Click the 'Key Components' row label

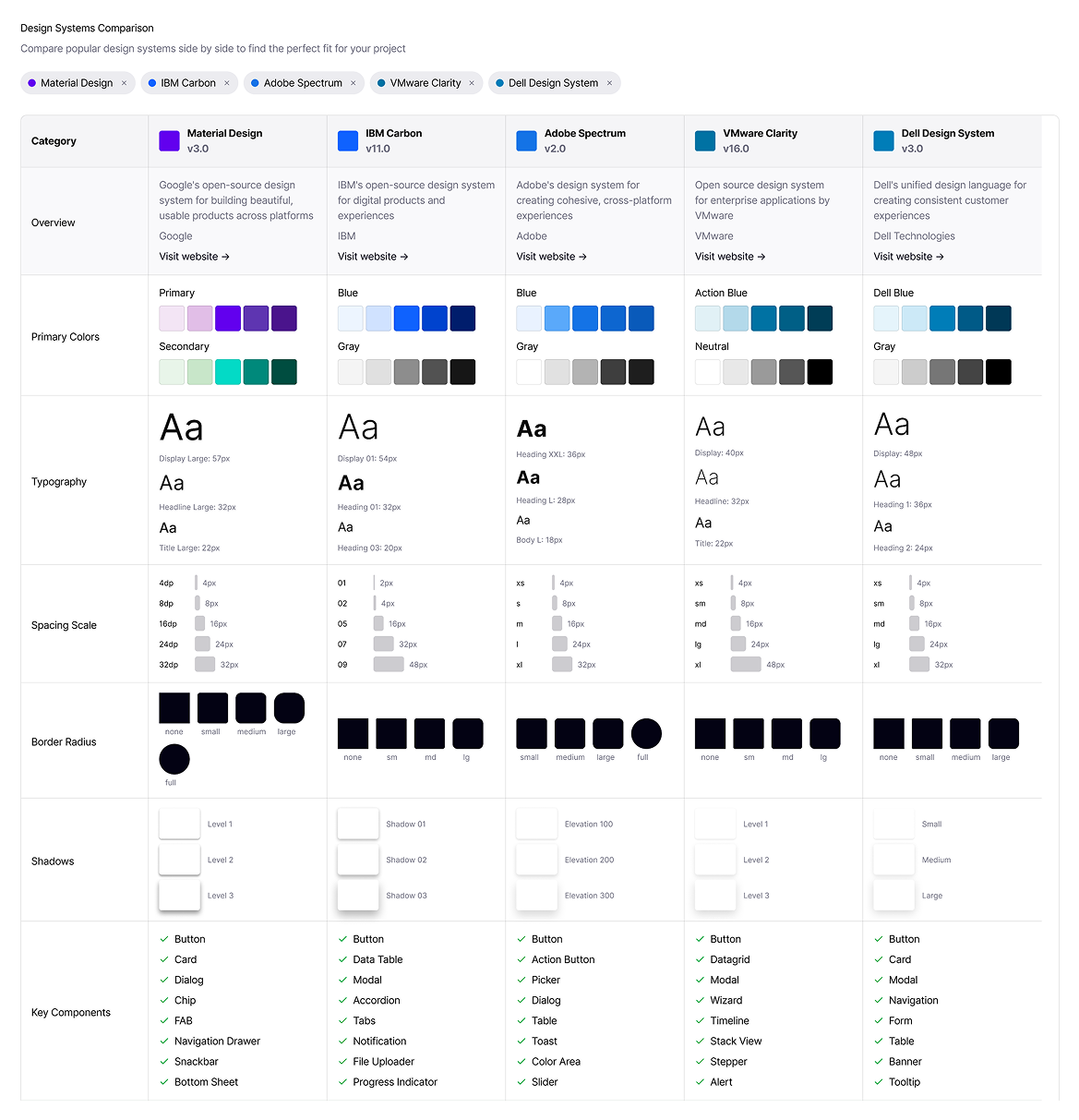coord(71,1013)
